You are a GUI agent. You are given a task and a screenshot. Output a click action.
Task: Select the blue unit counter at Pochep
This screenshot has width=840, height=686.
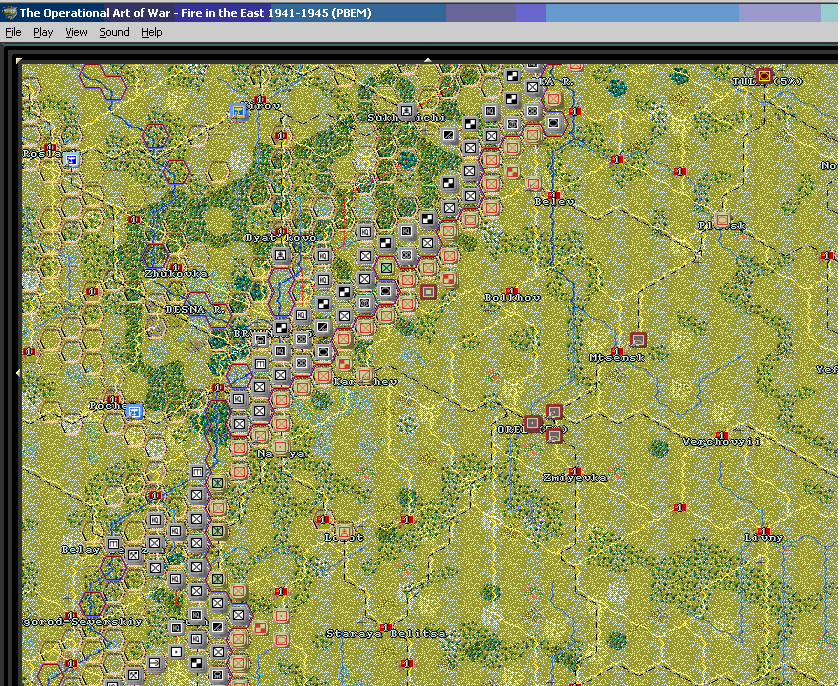pos(134,411)
